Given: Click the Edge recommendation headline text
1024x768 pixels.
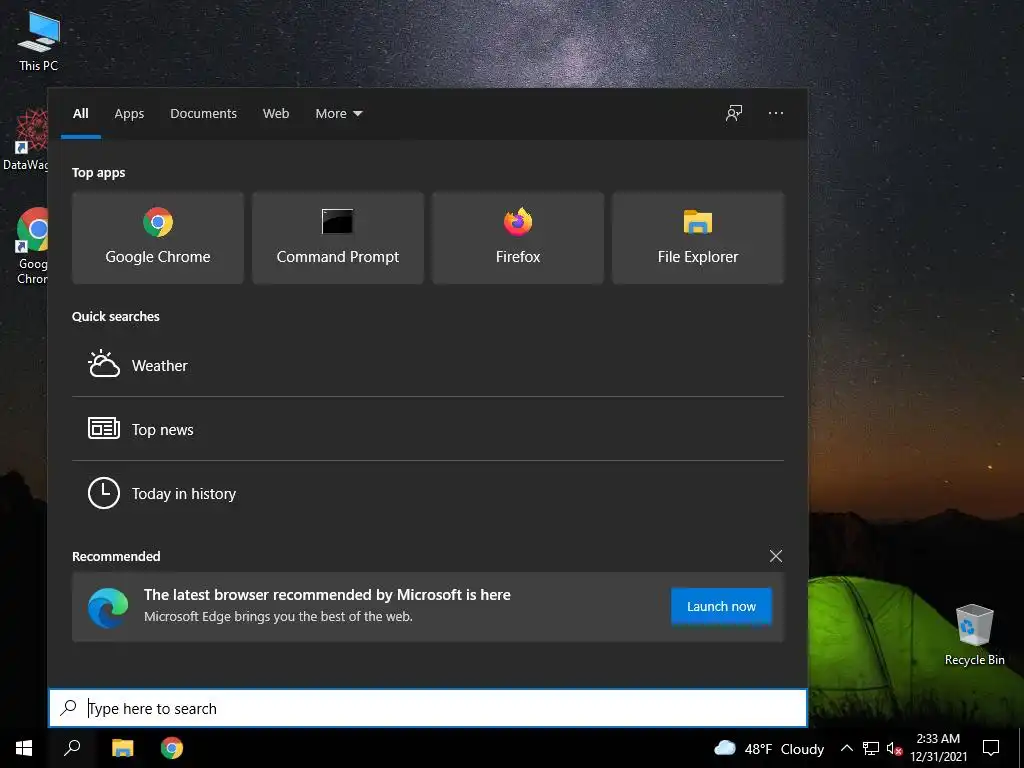Looking at the screenshot, I should (327, 594).
